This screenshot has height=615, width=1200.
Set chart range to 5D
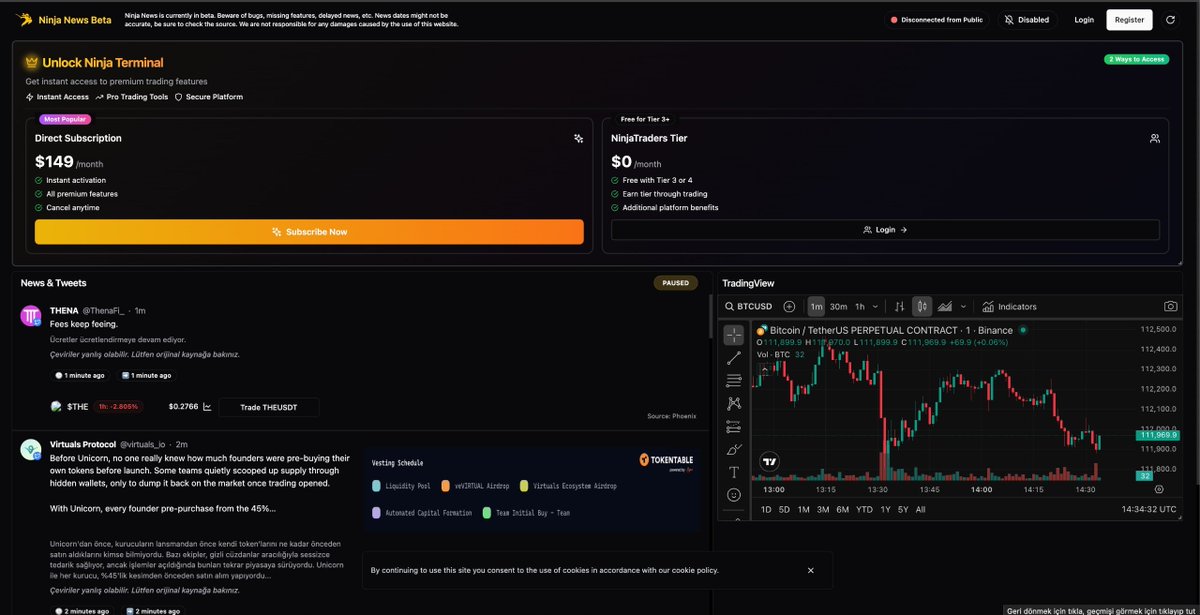[784, 509]
